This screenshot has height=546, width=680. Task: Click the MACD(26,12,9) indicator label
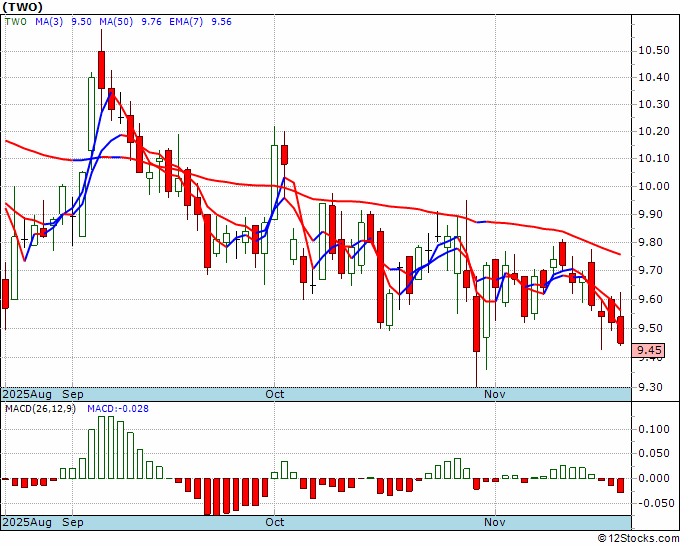pos(40,409)
